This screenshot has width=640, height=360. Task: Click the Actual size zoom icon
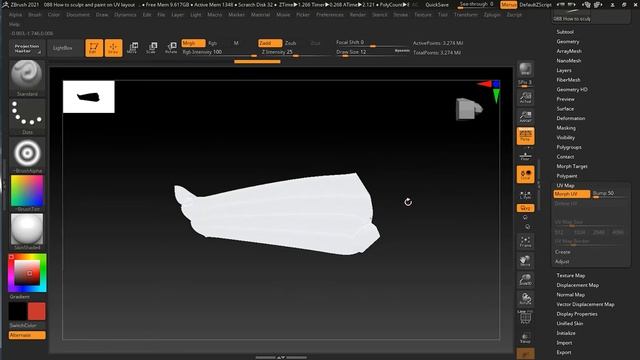click(525, 97)
